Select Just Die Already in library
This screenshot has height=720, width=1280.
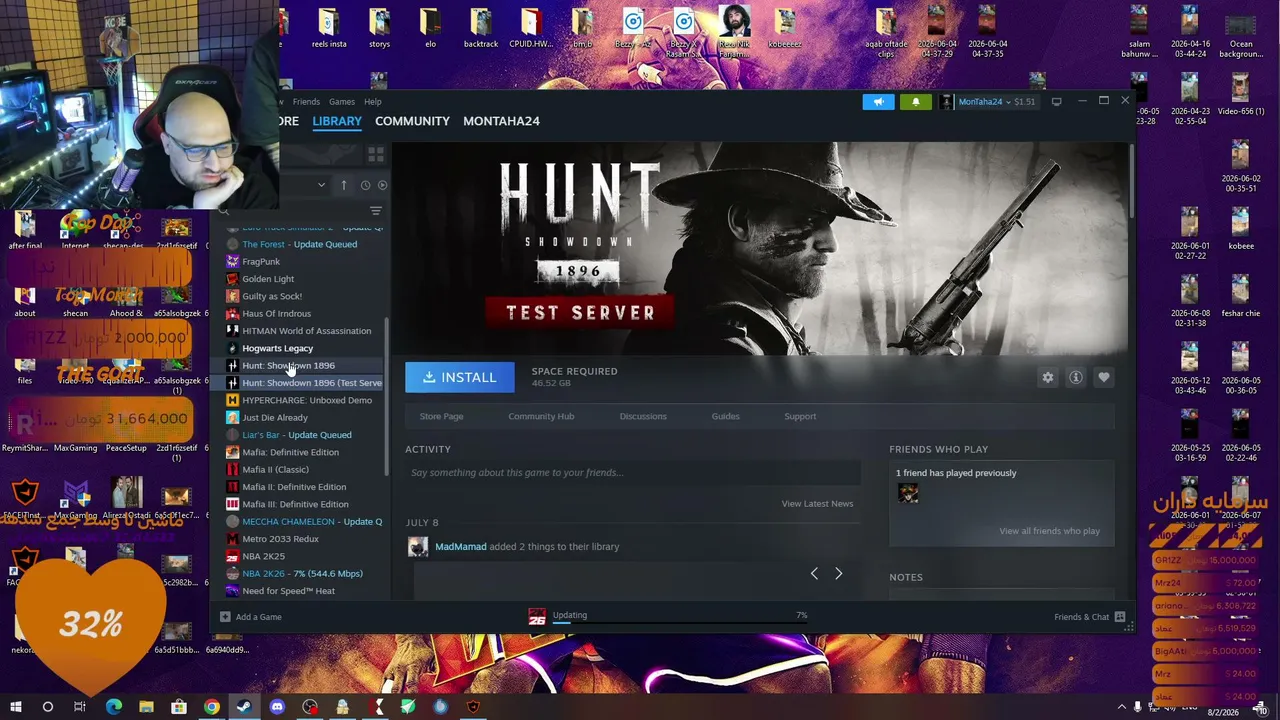(x=275, y=418)
